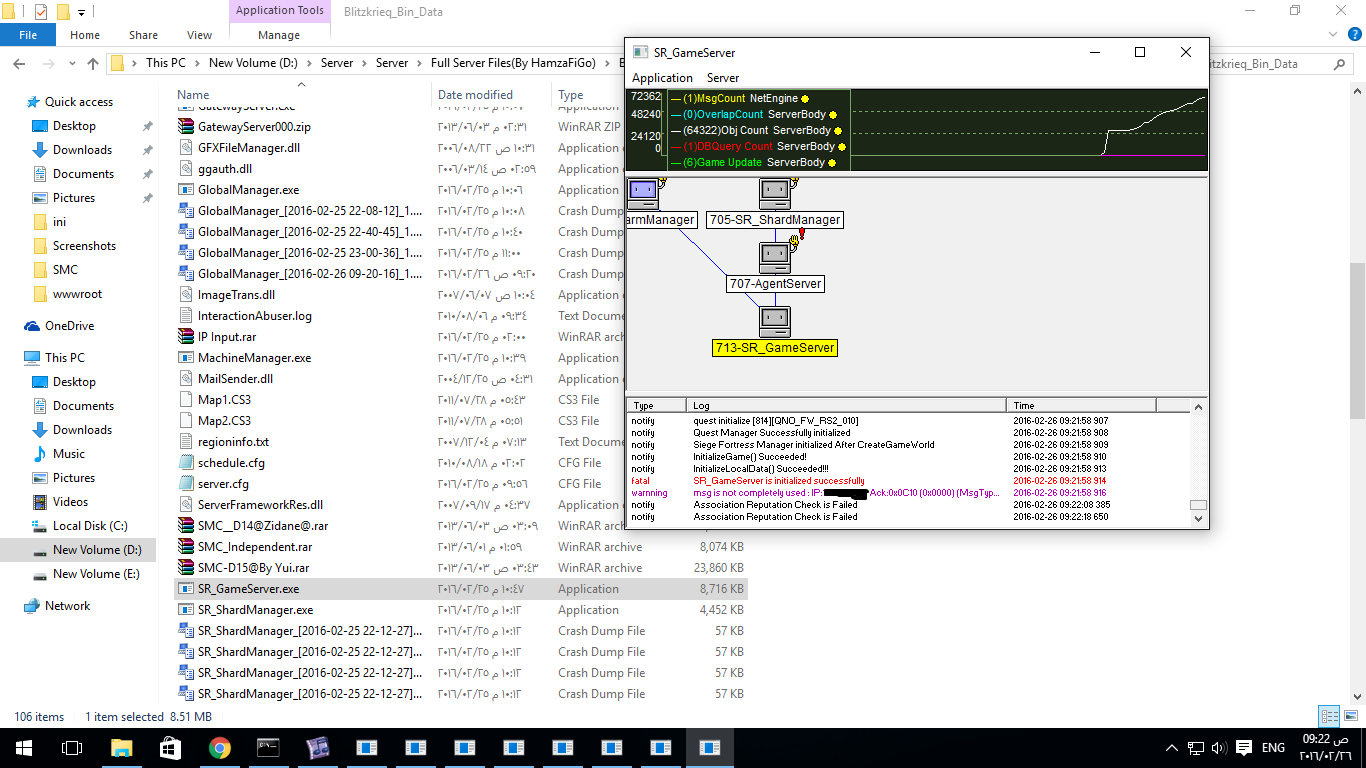Unpin Desktop from Quick access
The image size is (1366, 768).
(147, 126)
